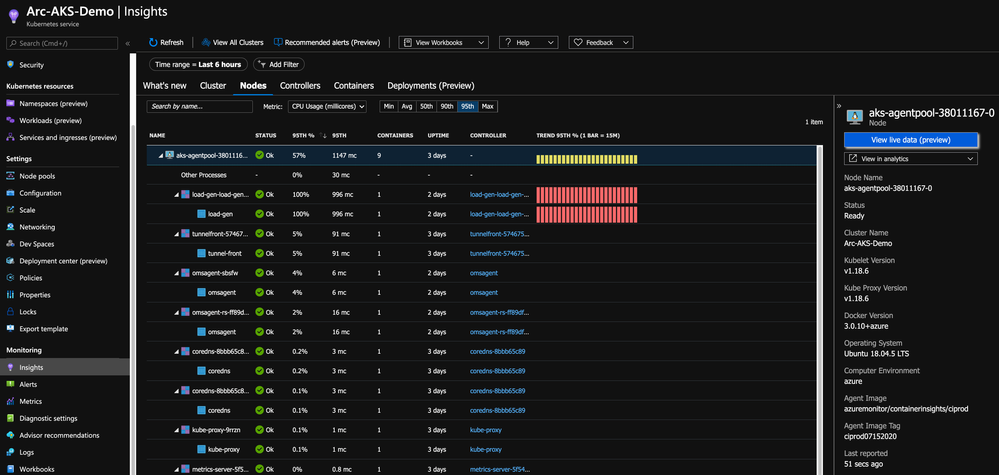This screenshot has width=999, height=475.
Task: Click the View All Clusters icon
Action: pyautogui.click(x=206, y=43)
